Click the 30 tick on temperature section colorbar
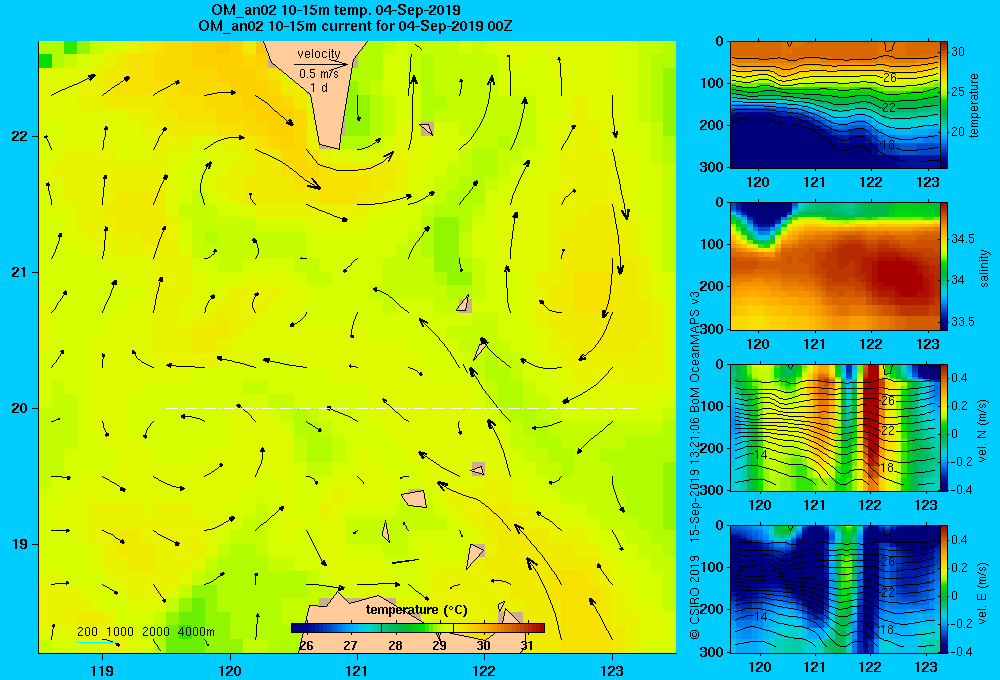Viewport: 1000px width, 680px height. click(958, 52)
